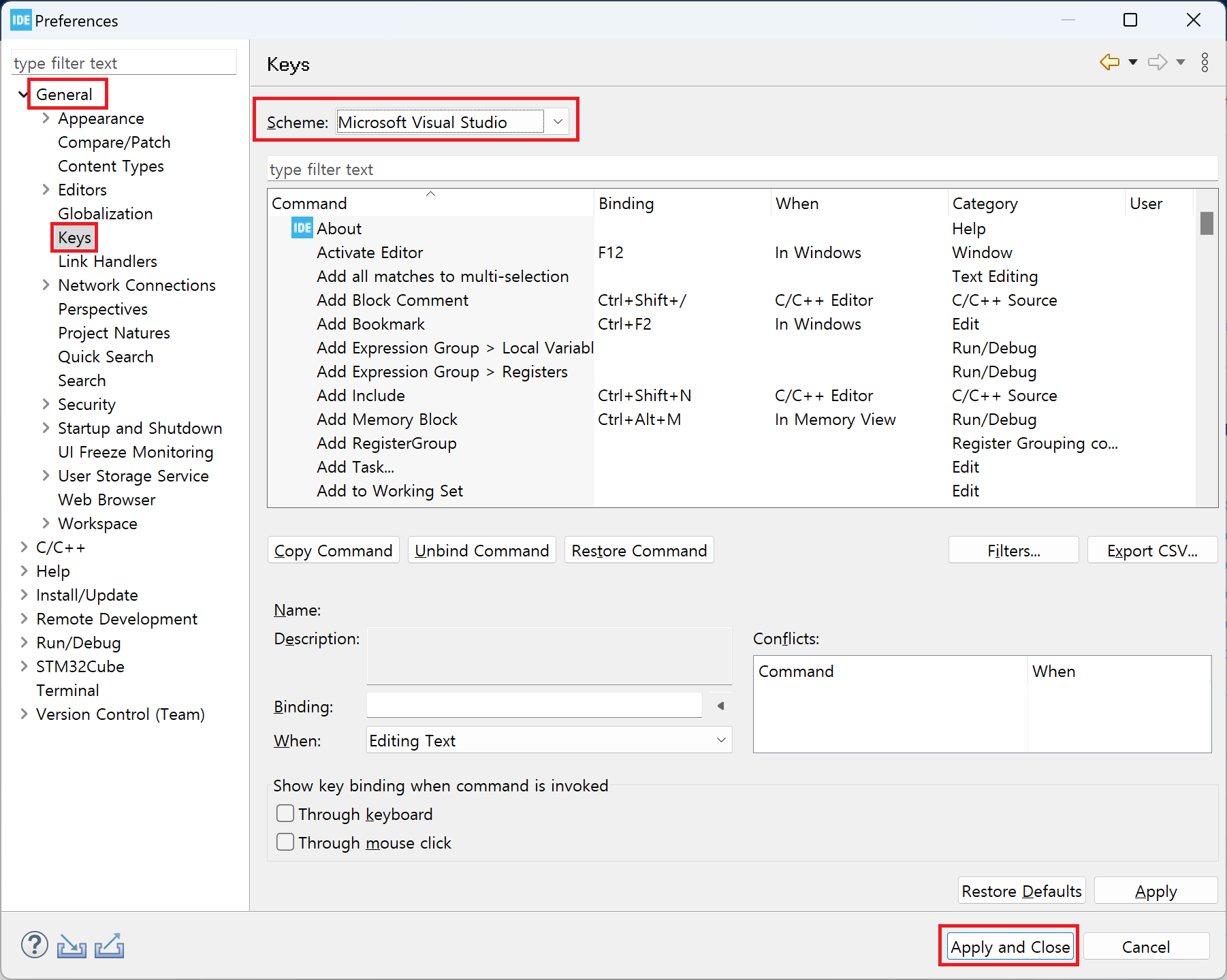Open the three-dot view menu
The height and width of the screenshot is (980, 1227).
point(1205,63)
